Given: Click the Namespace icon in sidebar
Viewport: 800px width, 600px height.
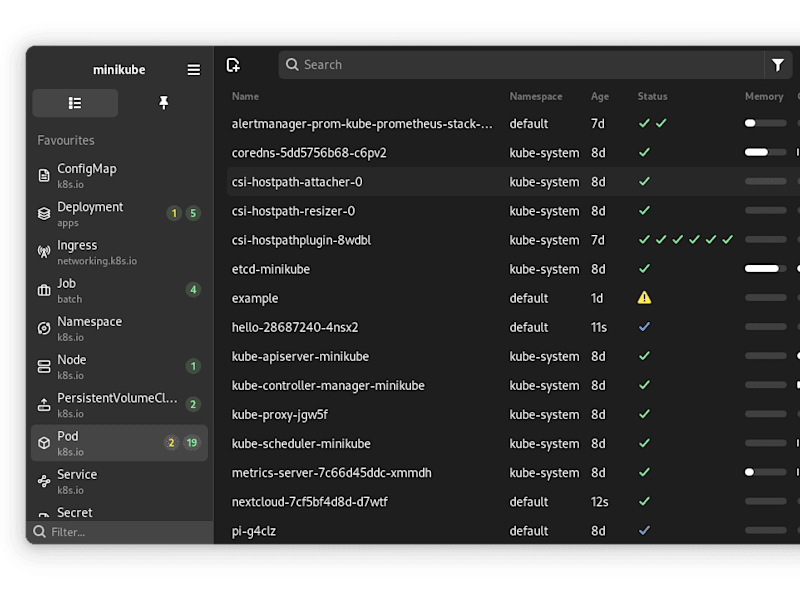Looking at the screenshot, I should [44, 328].
